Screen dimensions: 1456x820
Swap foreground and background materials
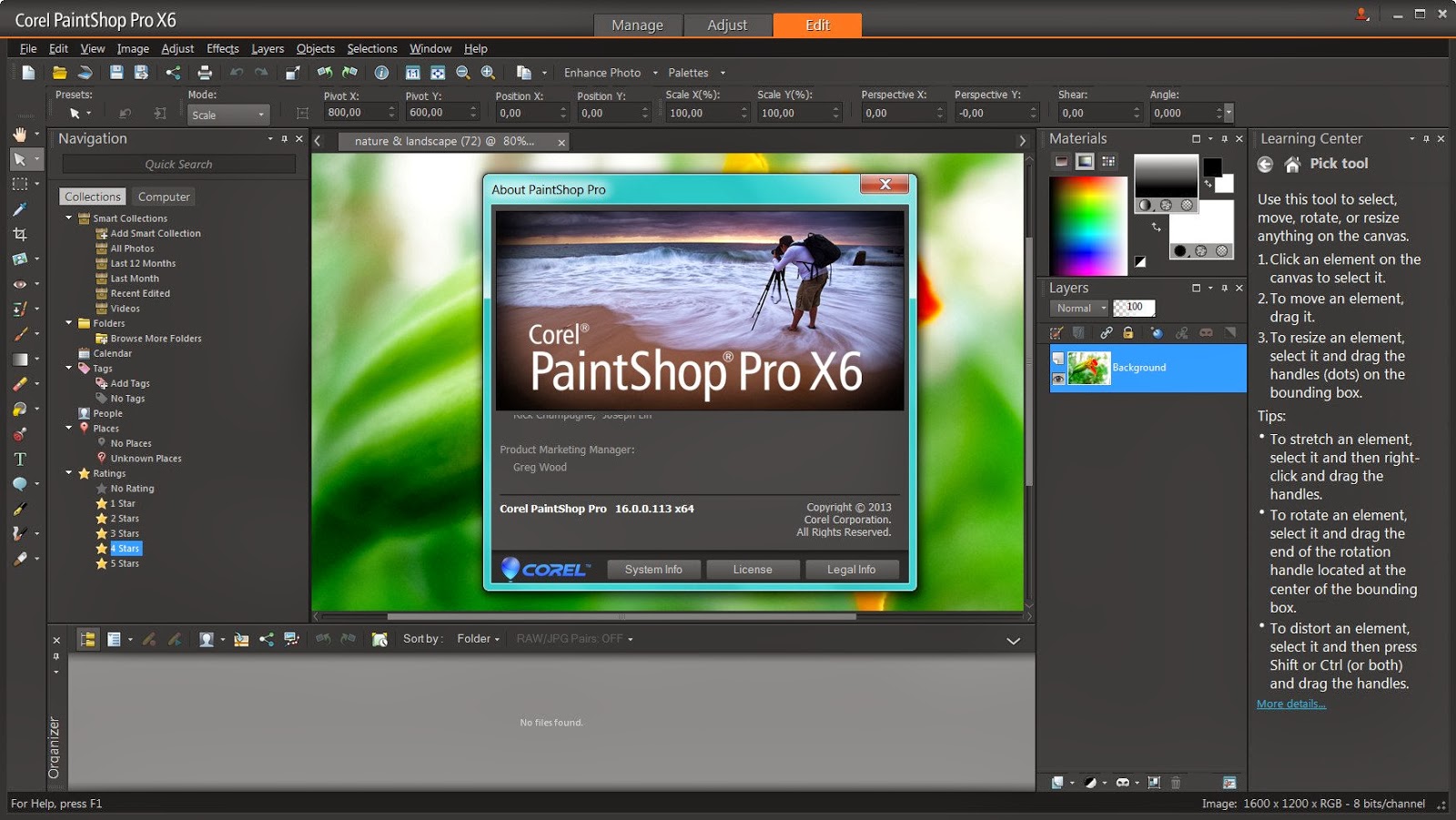[x=1157, y=228]
